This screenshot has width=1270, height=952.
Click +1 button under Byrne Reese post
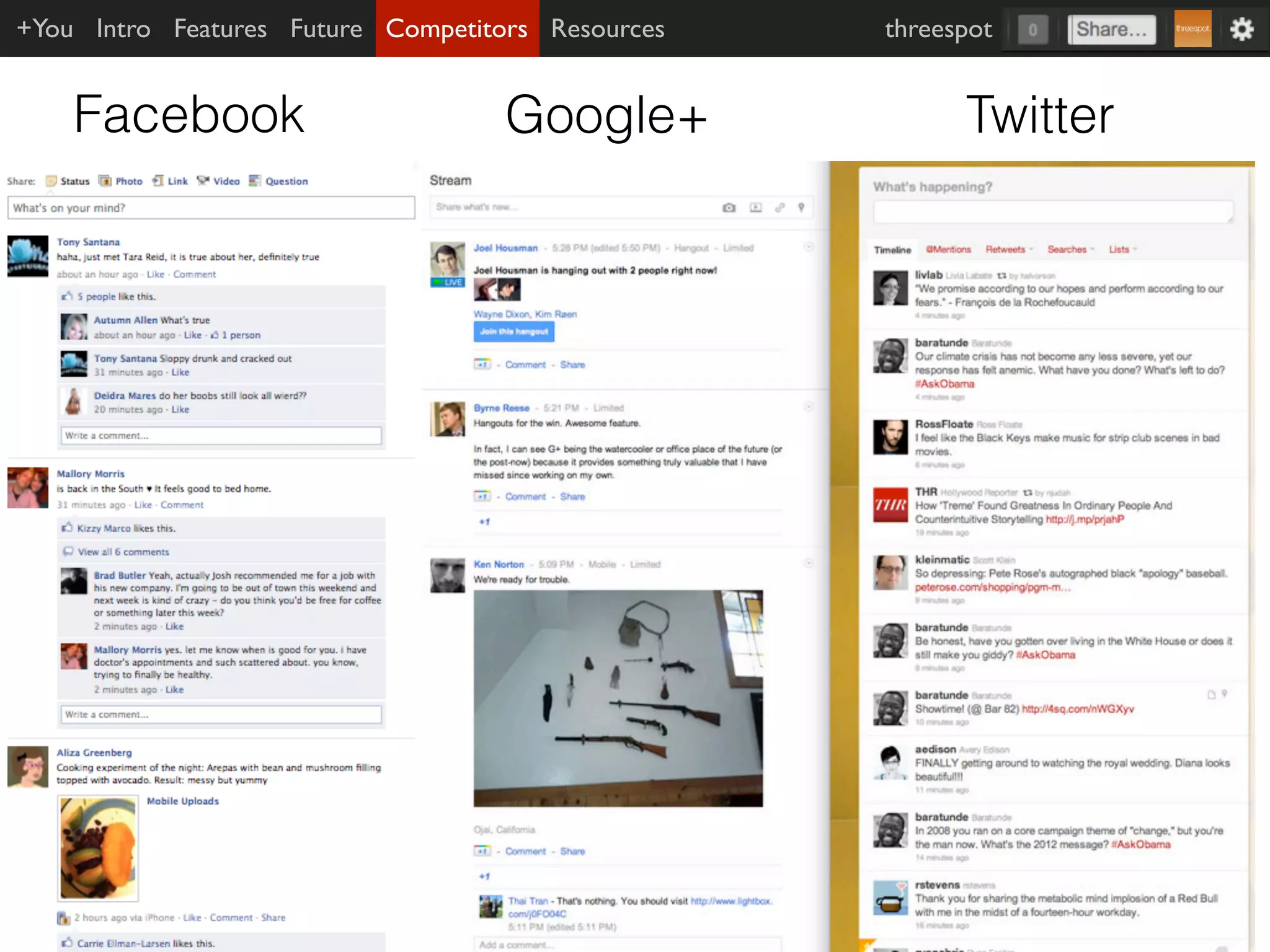point(482,496)
